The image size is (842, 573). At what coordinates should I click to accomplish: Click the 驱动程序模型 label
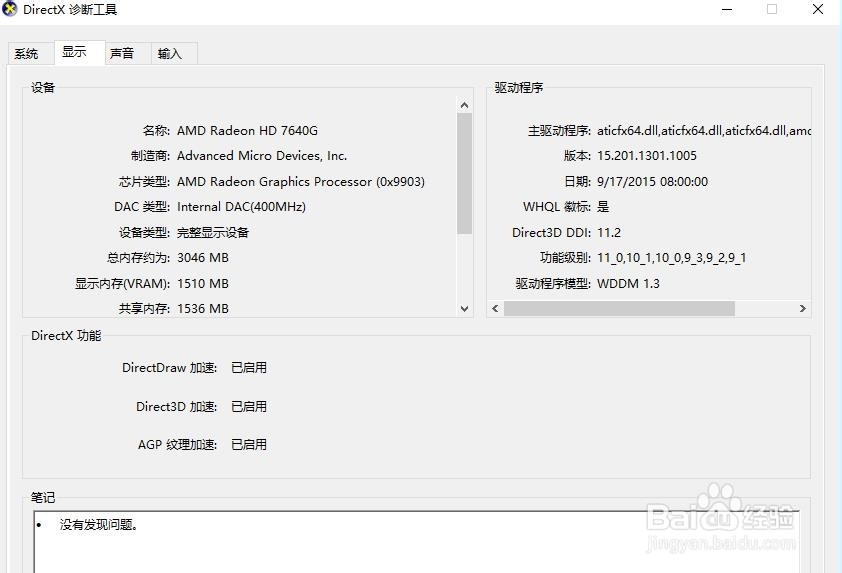click(x=553, y=284)
